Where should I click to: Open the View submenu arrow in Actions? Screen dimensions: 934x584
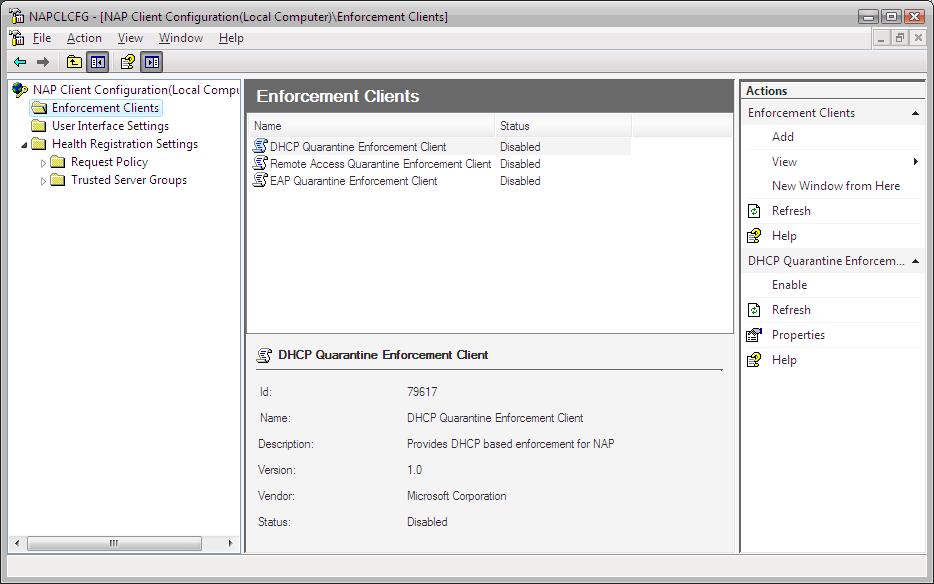point(916,162)
